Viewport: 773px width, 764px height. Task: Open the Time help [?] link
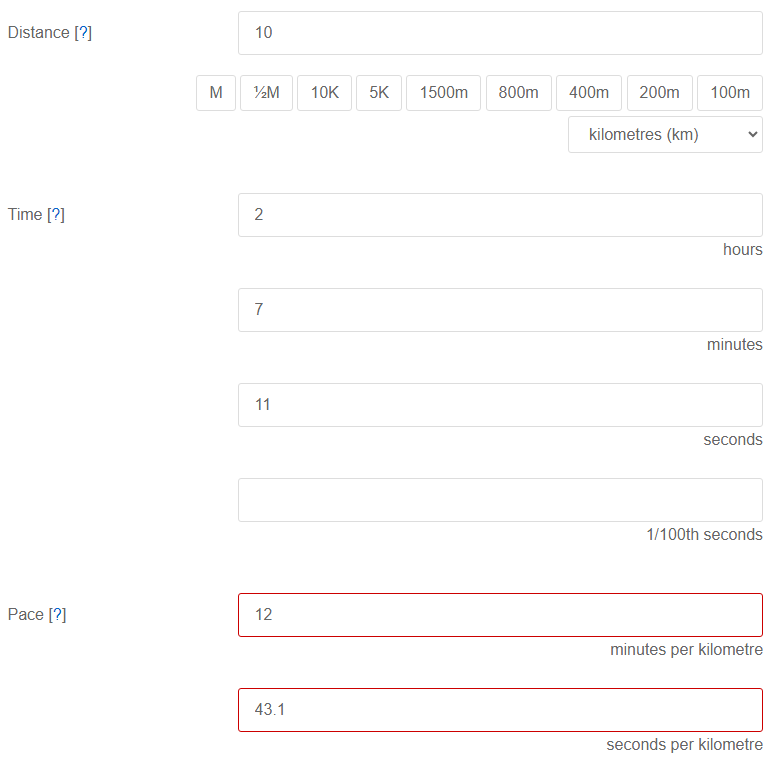click(56, 215)
